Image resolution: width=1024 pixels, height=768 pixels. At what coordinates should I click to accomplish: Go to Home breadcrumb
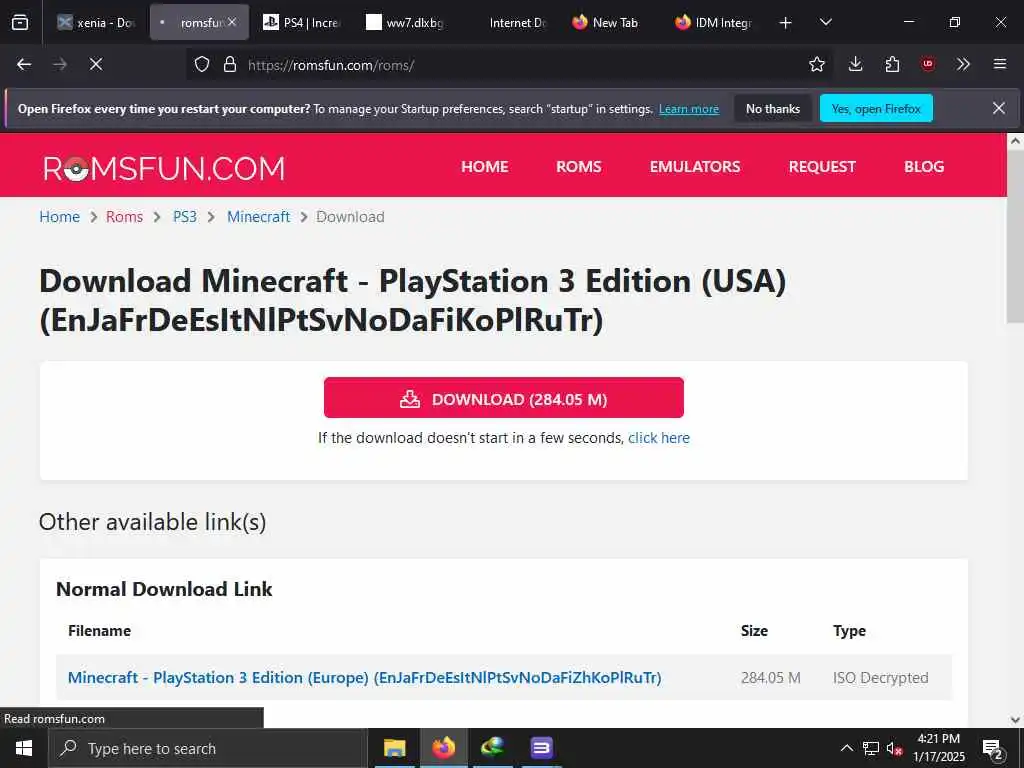coord(59,217)
